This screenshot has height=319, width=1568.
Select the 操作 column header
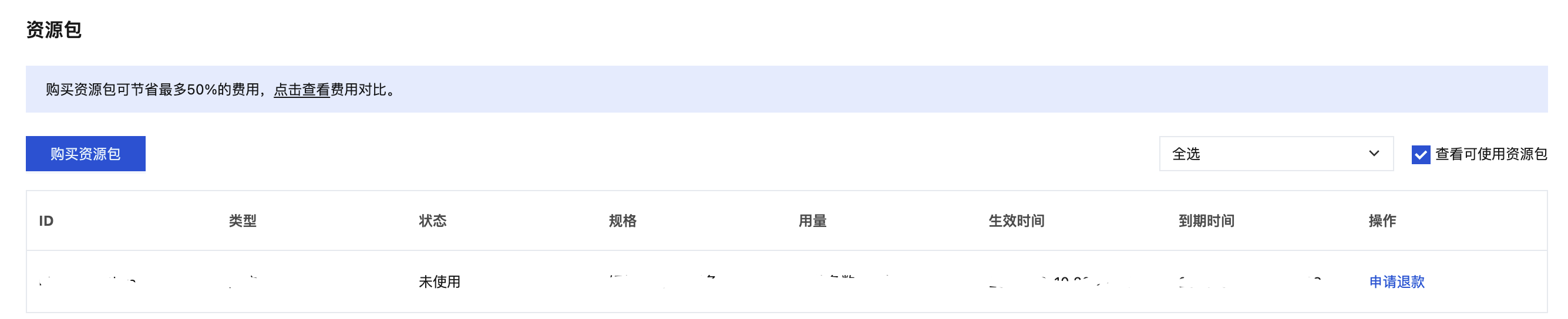[x=1382, y=221]
